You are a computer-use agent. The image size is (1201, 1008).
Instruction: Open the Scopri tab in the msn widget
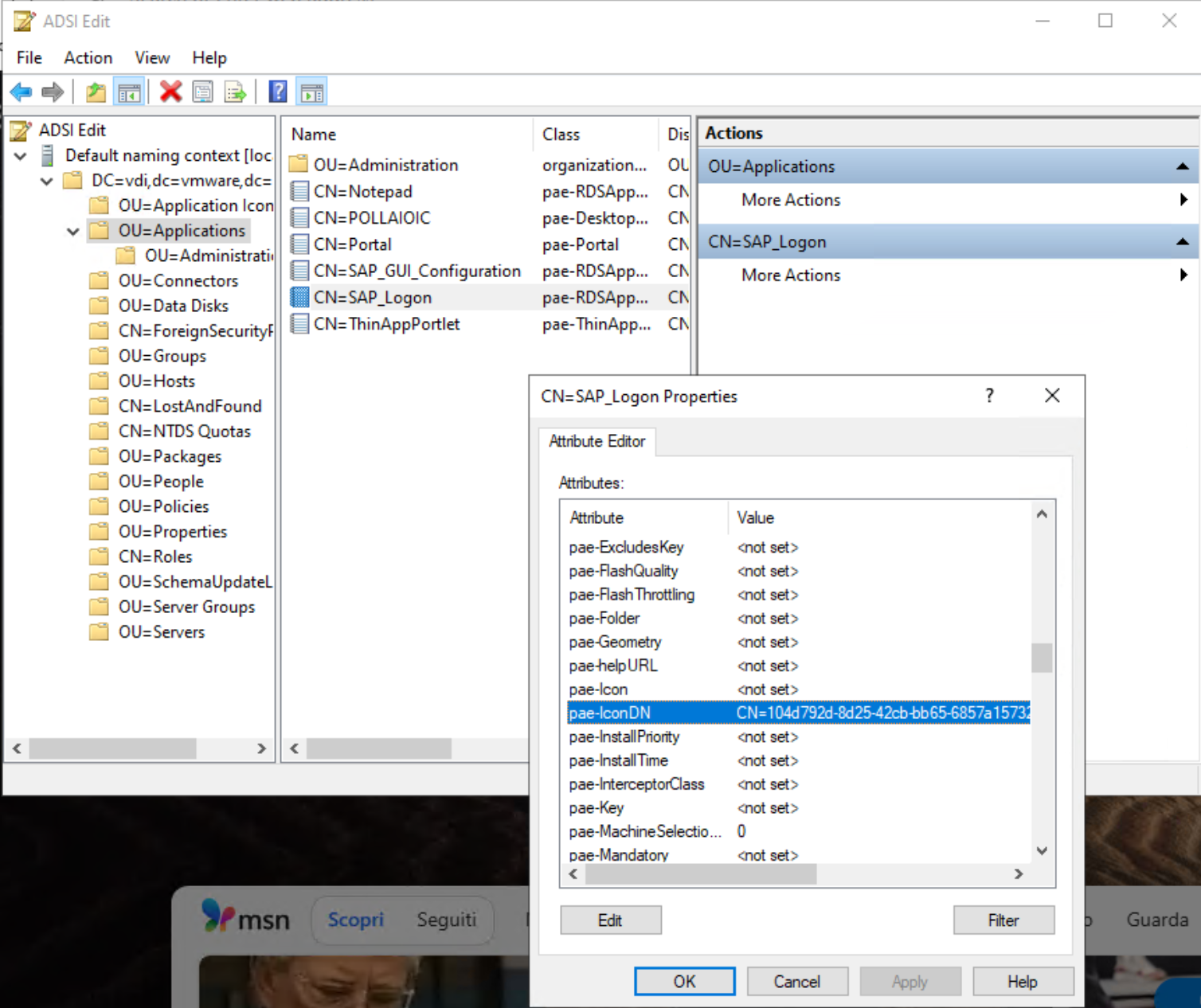tap(356, 920)
